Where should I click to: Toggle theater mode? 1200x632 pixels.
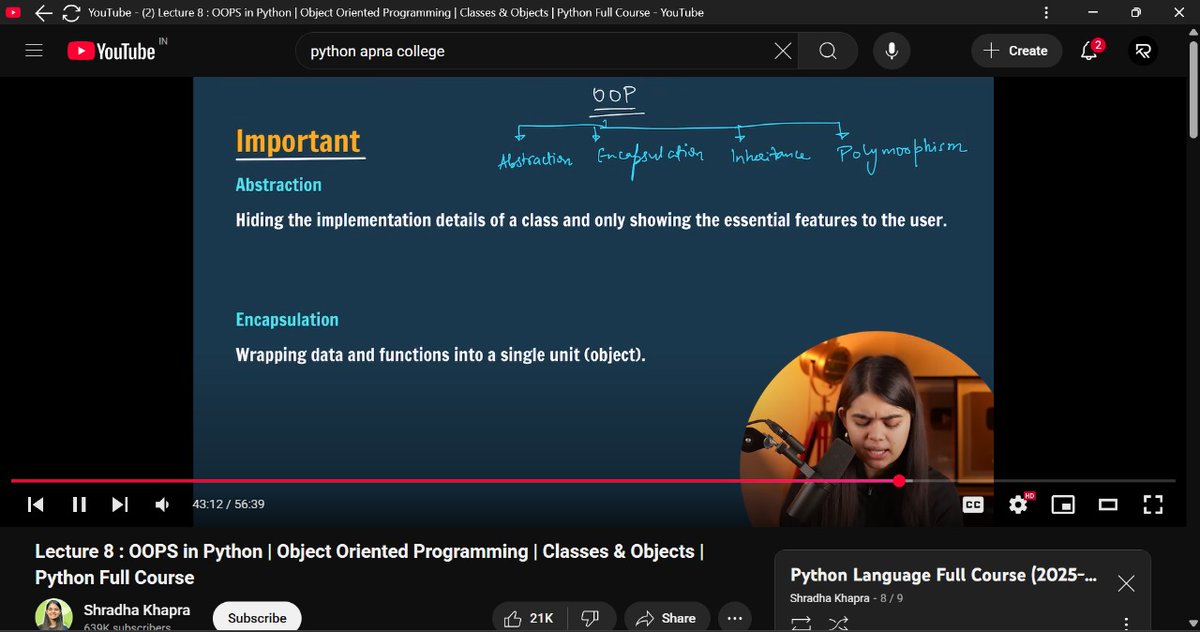pyautogui.click(x=1107, y=505)
